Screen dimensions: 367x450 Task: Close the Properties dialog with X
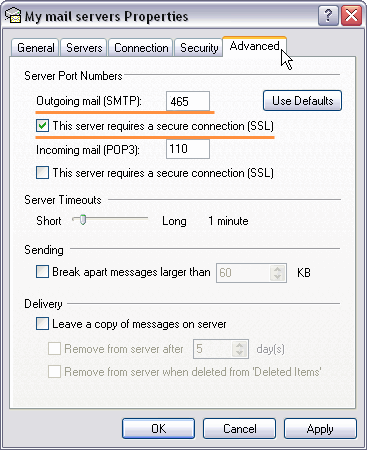[351, 16]
